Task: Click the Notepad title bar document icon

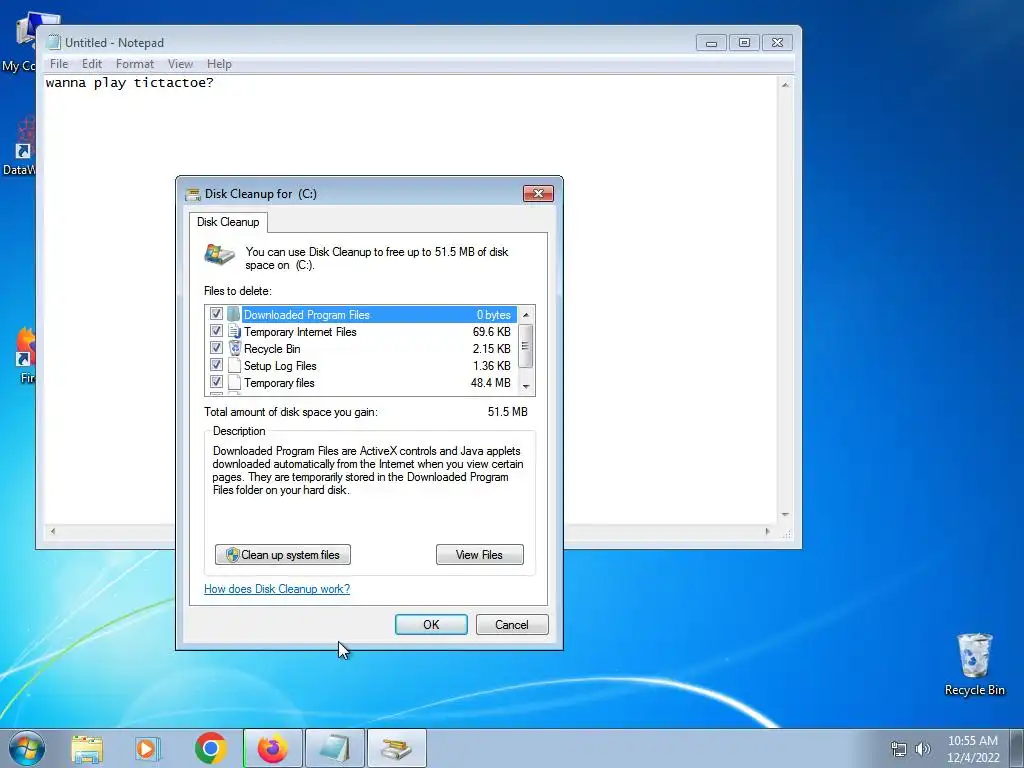Action: [x=54, y=42]
